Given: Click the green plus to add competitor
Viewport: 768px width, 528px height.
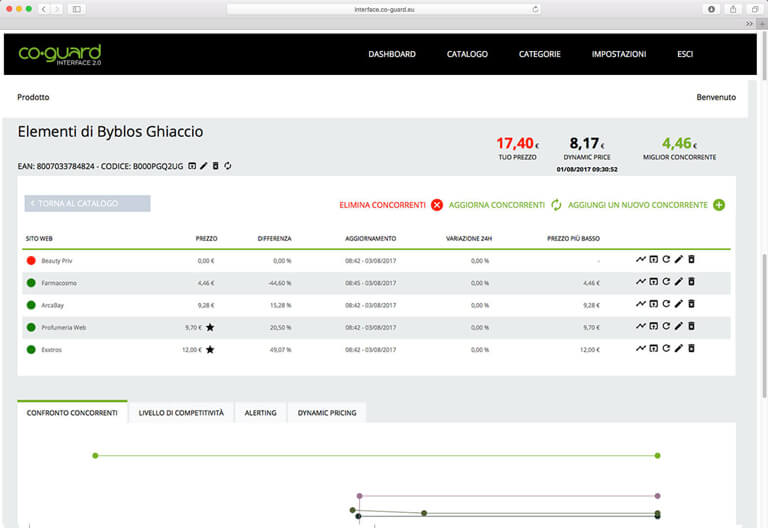Looking at the screenshot, I should click(x=718, y=205).
